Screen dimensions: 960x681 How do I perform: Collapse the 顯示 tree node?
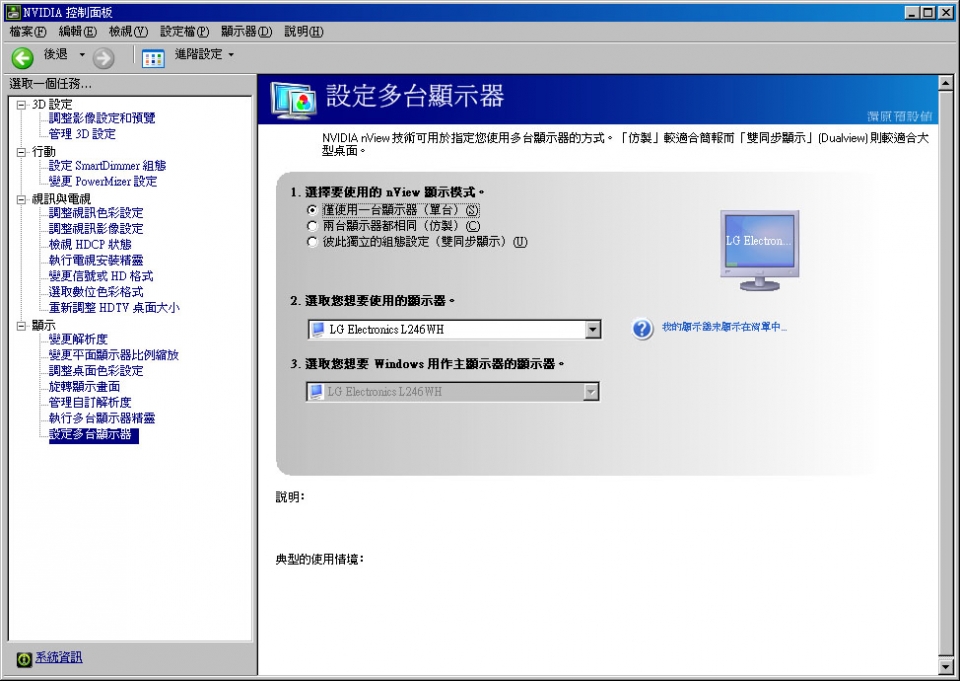(21, 326)
